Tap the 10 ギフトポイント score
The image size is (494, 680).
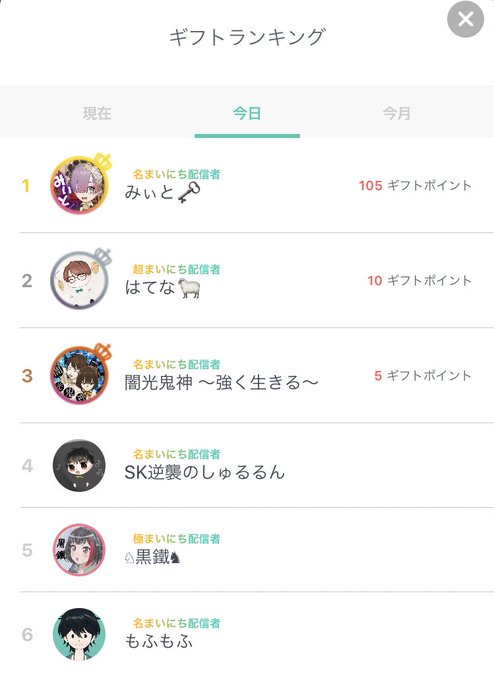pos(419,281)
